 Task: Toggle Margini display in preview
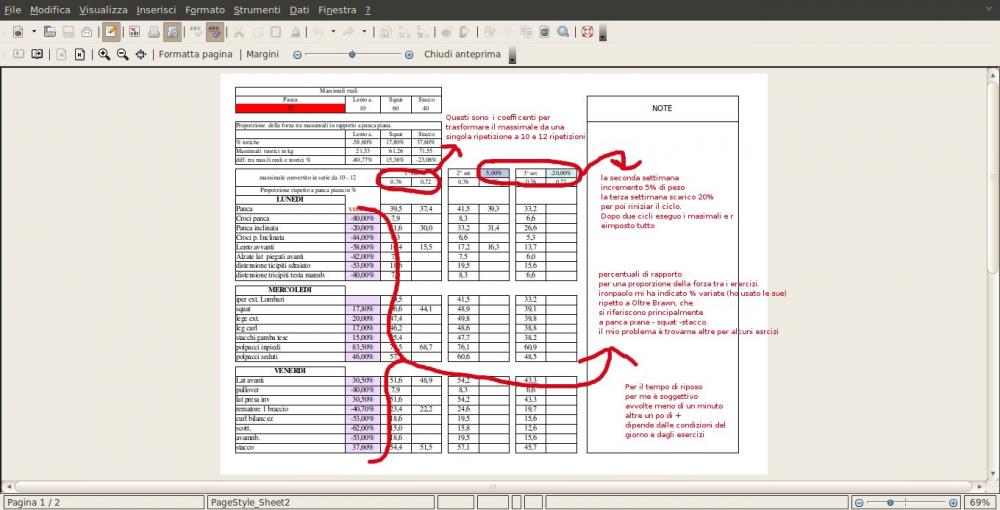(262, 54)
